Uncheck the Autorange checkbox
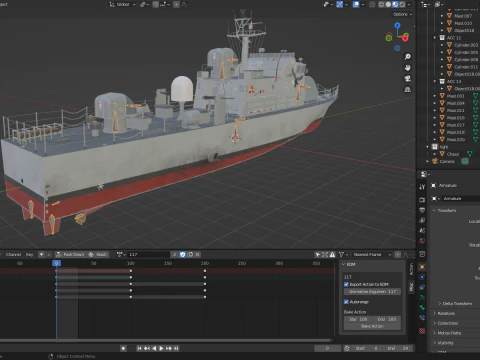Image resolution: width=480 pixels, height=360 pixels. (x=346, y=302)
